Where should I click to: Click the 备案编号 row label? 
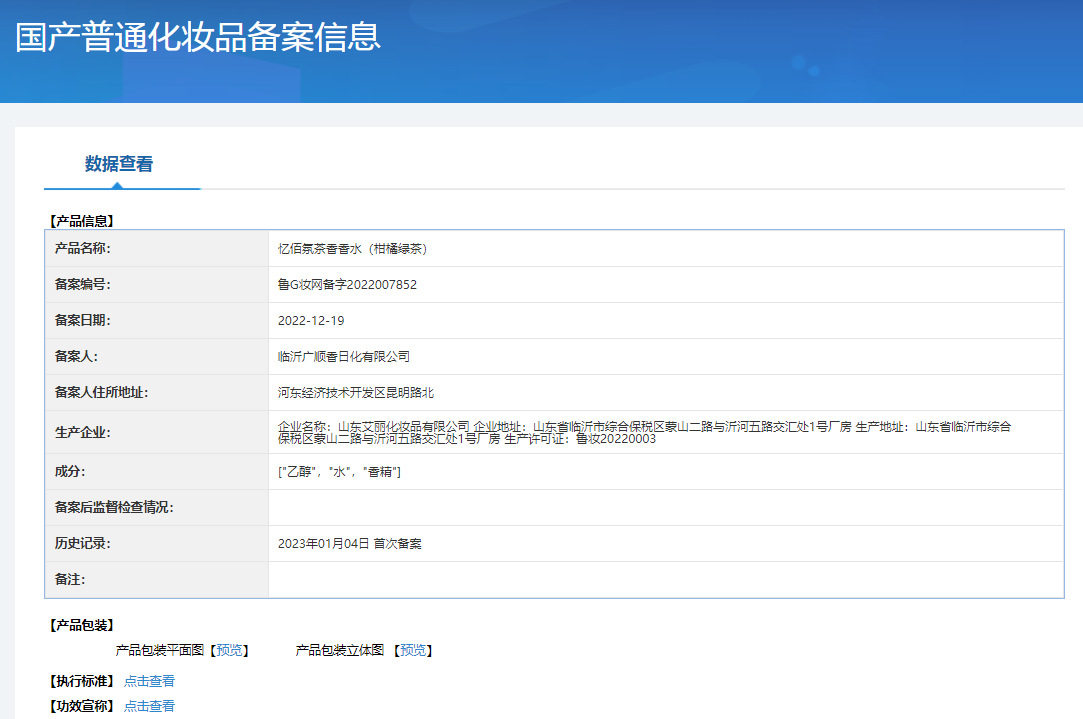pyautogui.click(x=82, y=284)
